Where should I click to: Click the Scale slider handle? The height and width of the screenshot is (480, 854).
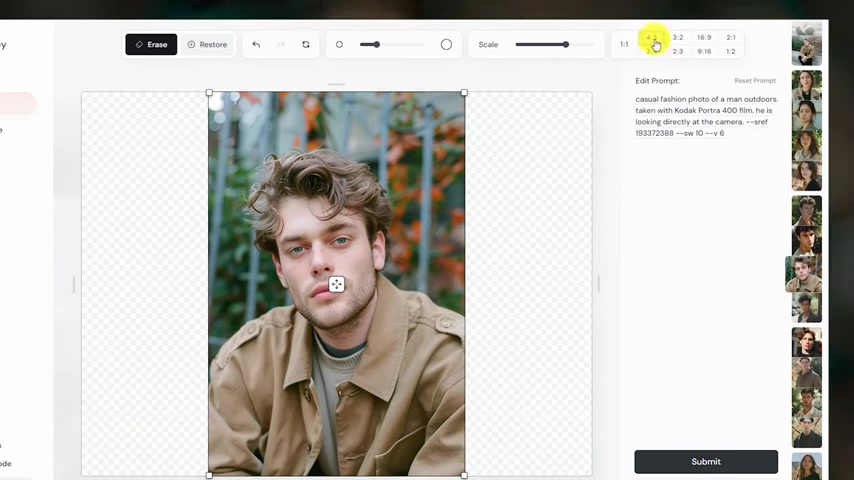[x=566, y=45]
